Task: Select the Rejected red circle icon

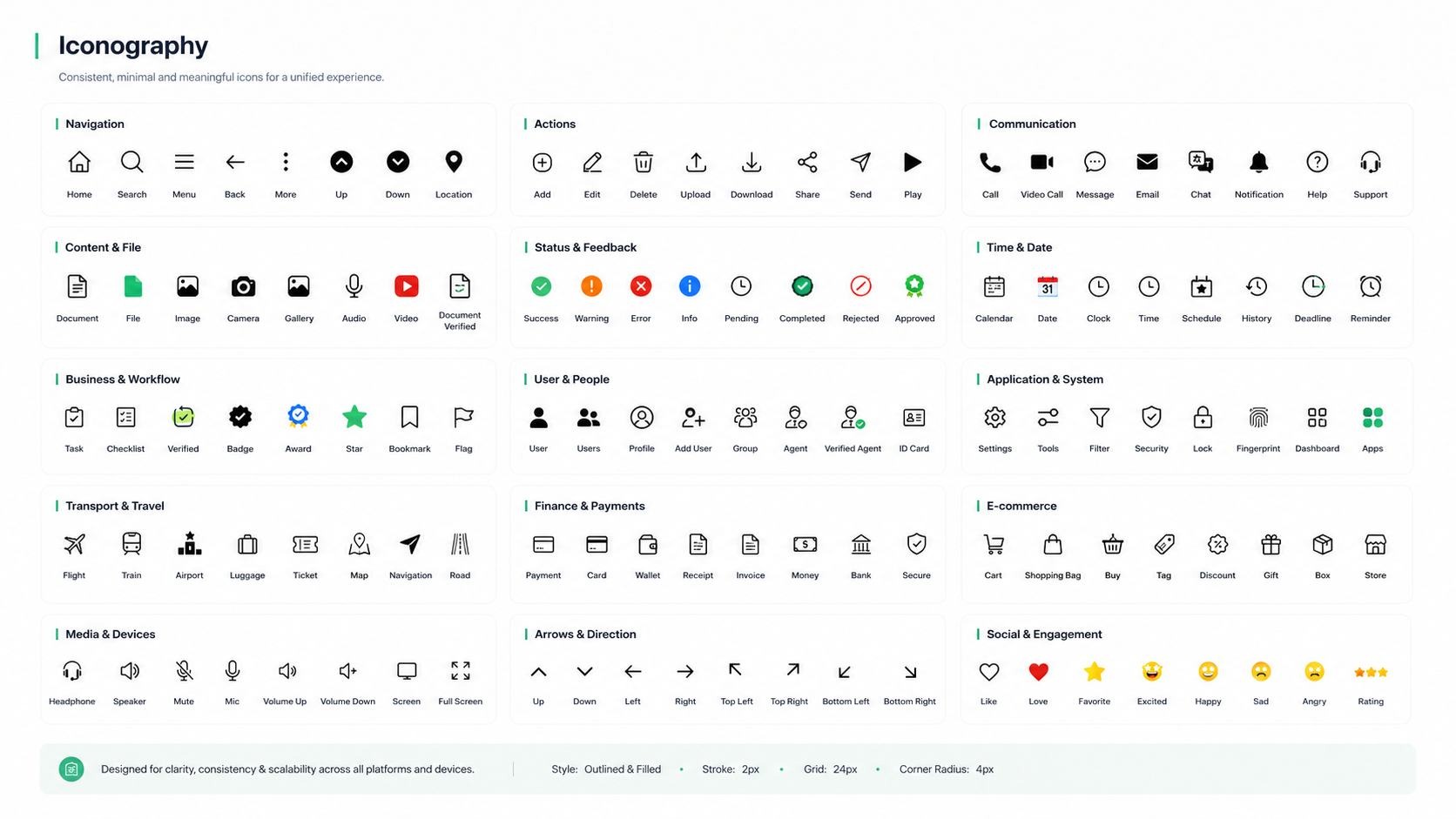Action: [860, 286]
